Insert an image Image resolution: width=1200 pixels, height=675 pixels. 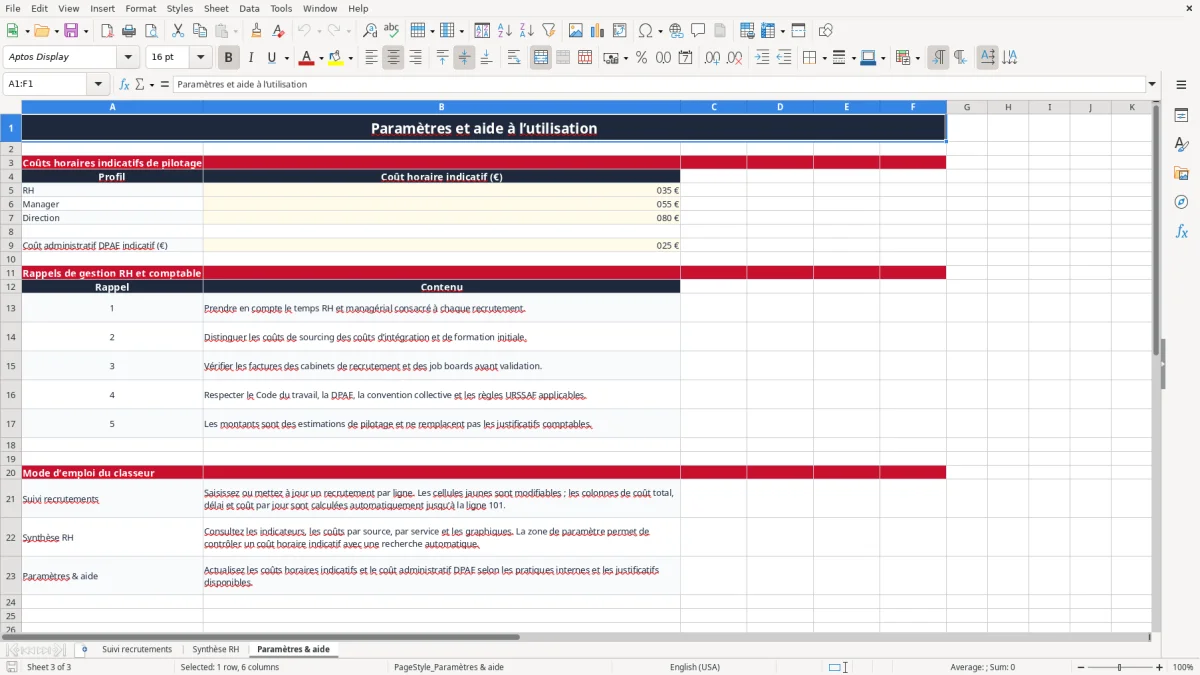[576, 31]
